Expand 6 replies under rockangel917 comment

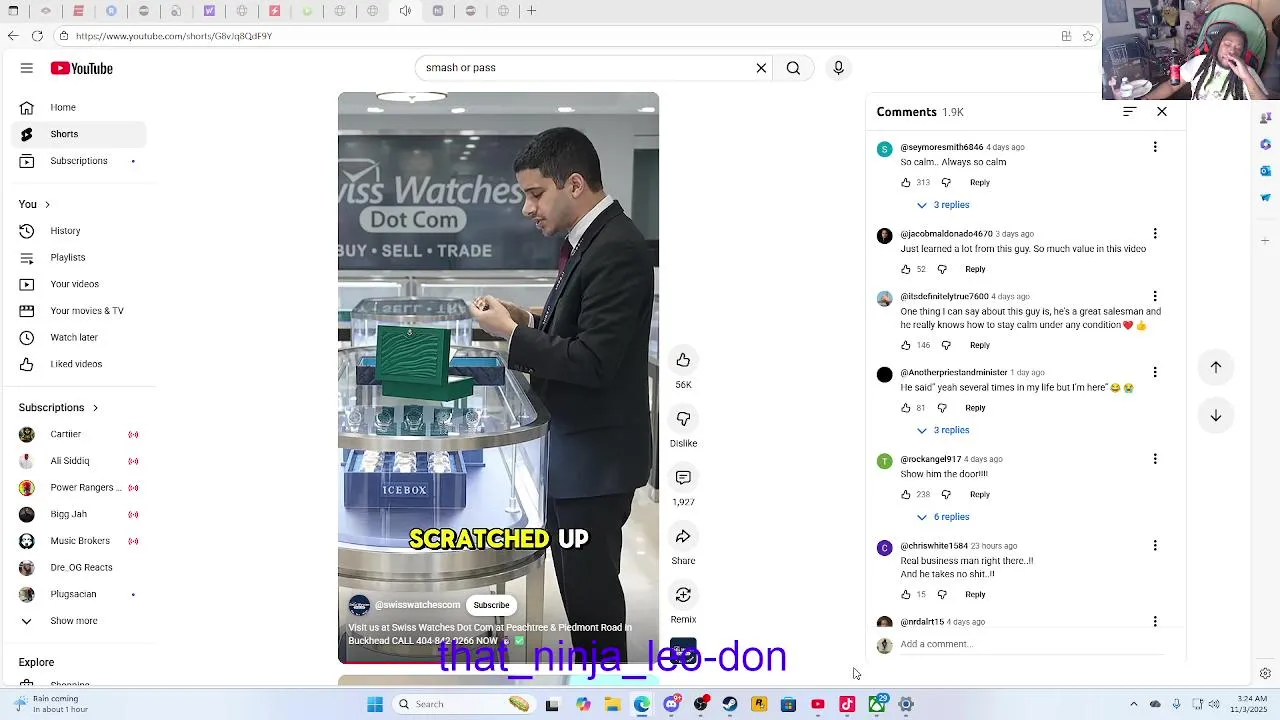[943, 517]
